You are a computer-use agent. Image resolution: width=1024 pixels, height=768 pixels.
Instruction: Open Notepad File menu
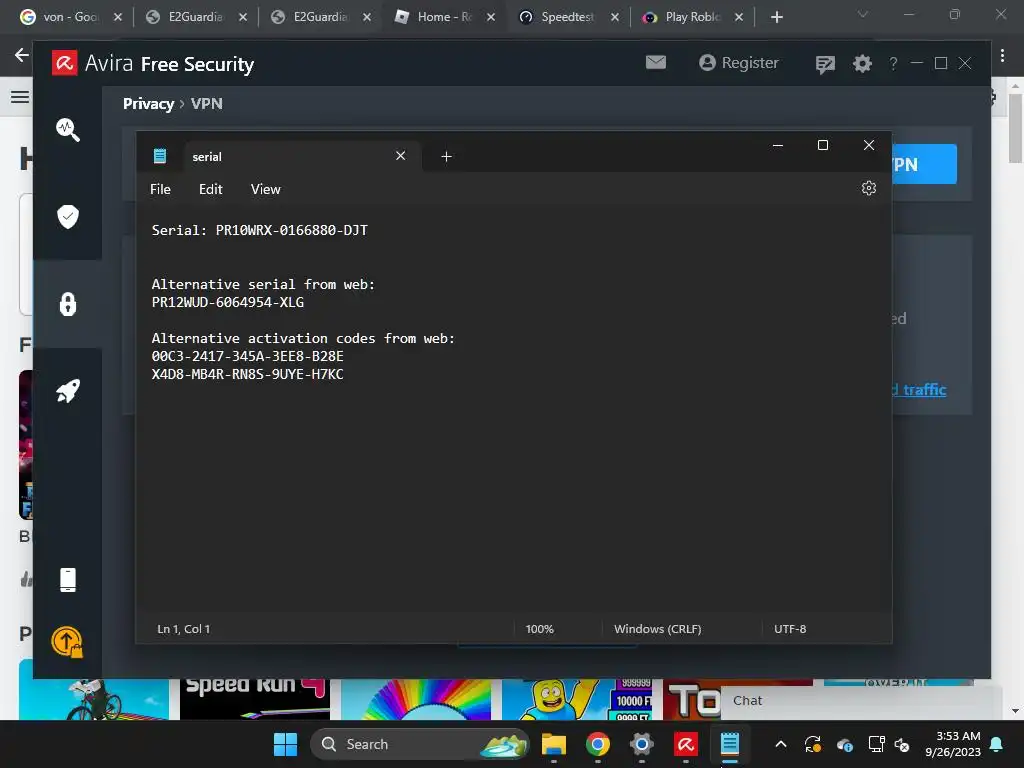(160, 189)
